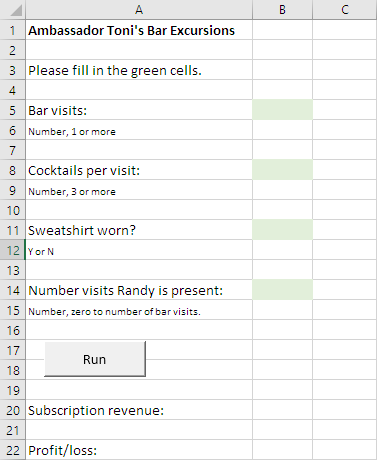Click the 'Number, 3 or more' hint cell

tap(139, 190)
